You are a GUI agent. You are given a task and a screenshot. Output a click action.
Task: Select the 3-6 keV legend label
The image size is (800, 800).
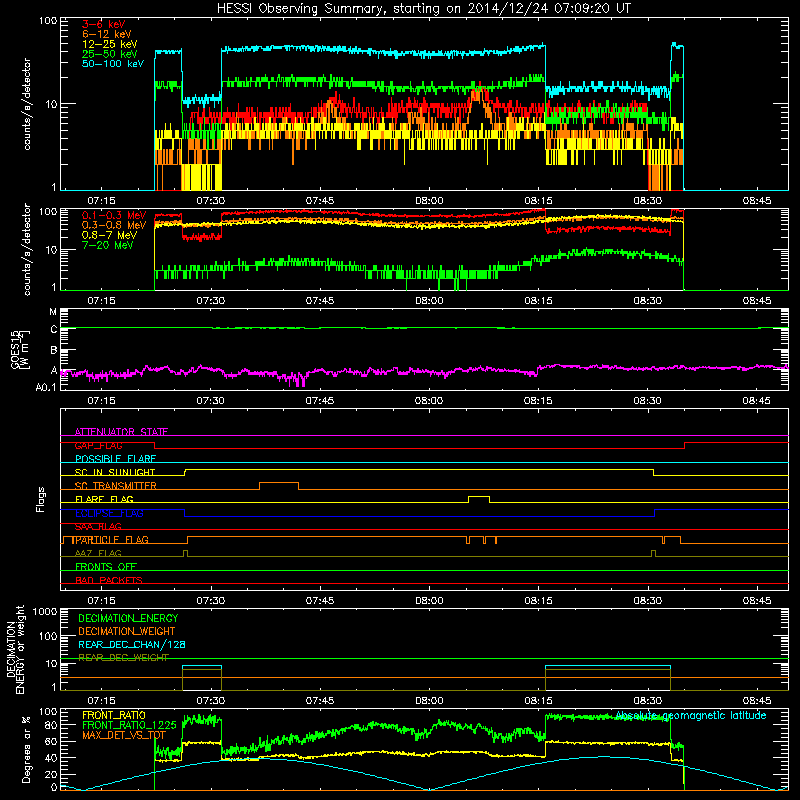pyautogui.click(x=103, y=24)
